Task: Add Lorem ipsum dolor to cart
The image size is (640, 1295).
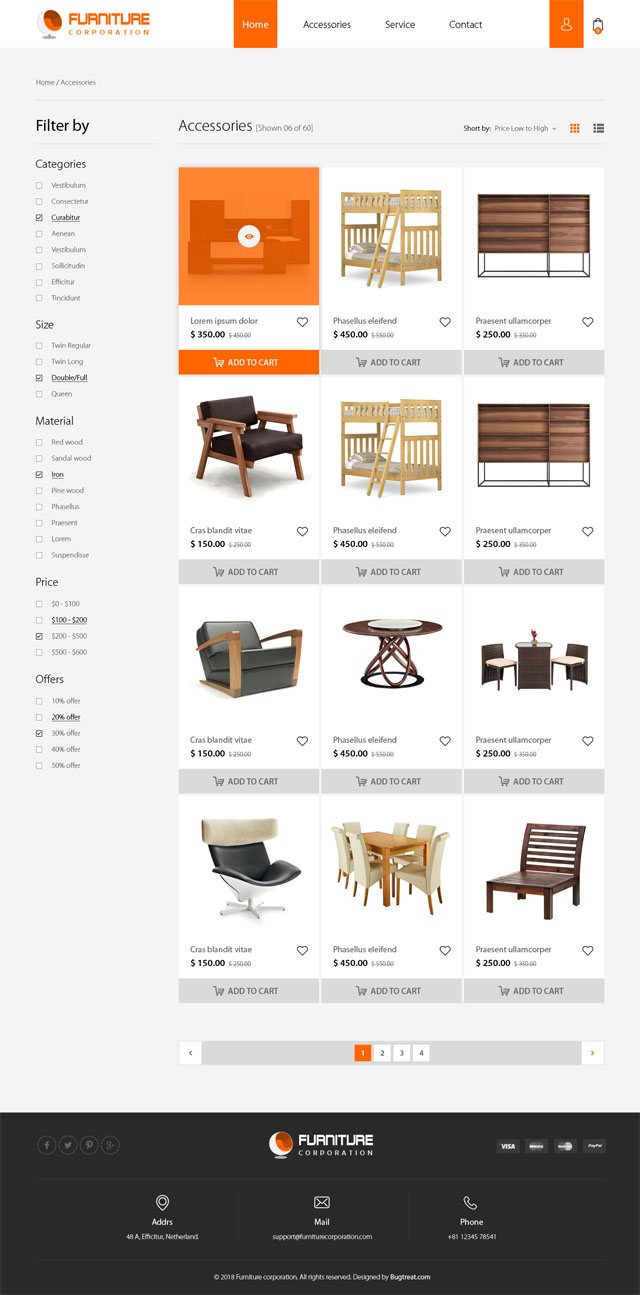Action: [x=249, y=362]
